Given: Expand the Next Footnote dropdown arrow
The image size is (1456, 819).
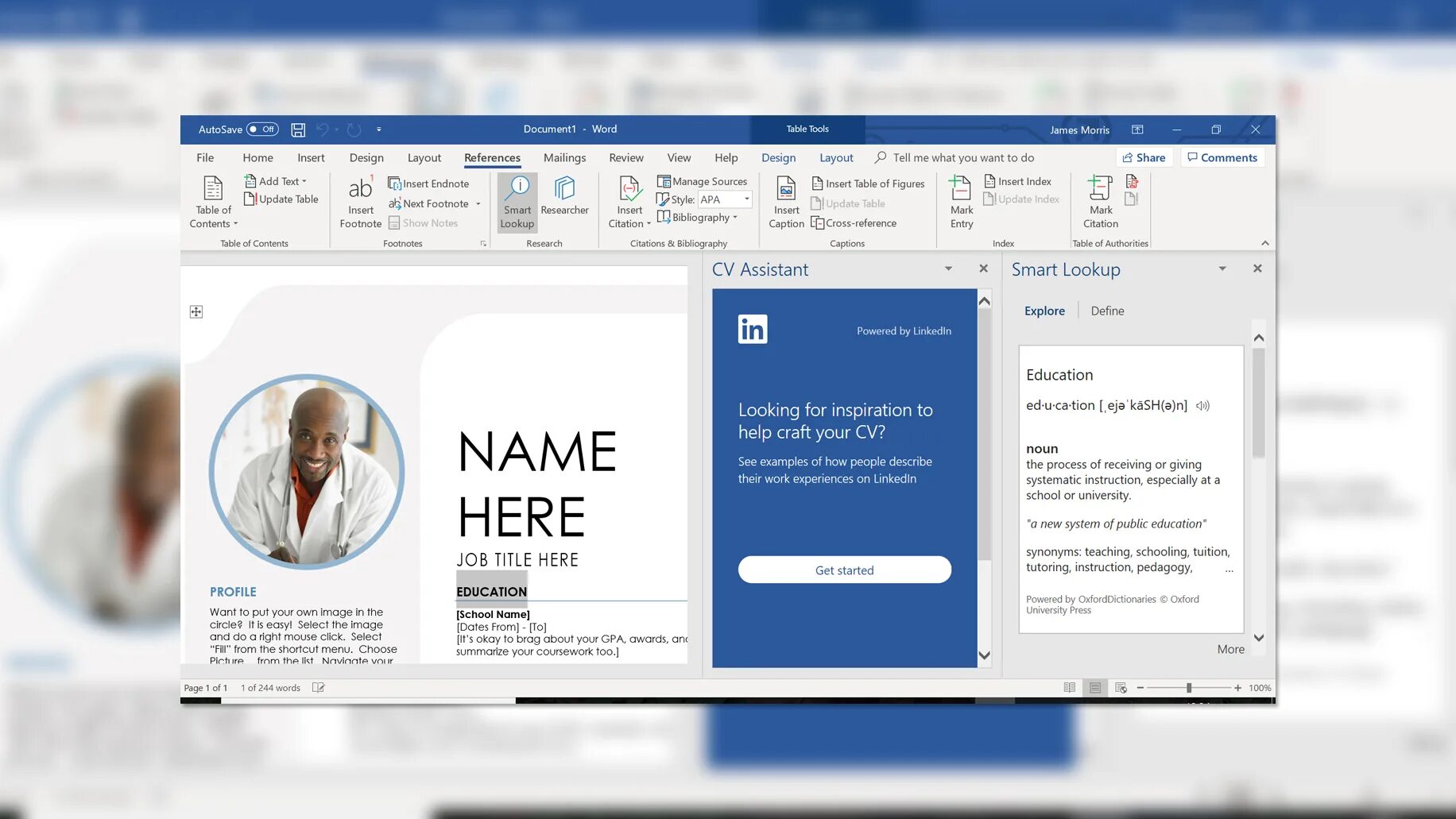Looking at the screenshot, I should 478,204.
